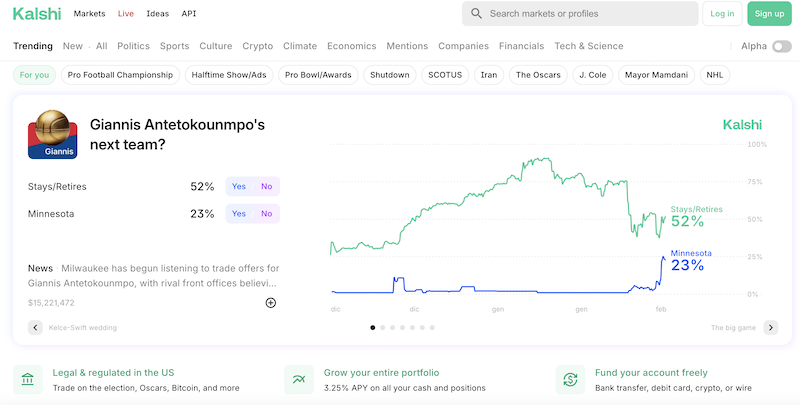Click the magnifier icon in the search bar

(476, 14)
